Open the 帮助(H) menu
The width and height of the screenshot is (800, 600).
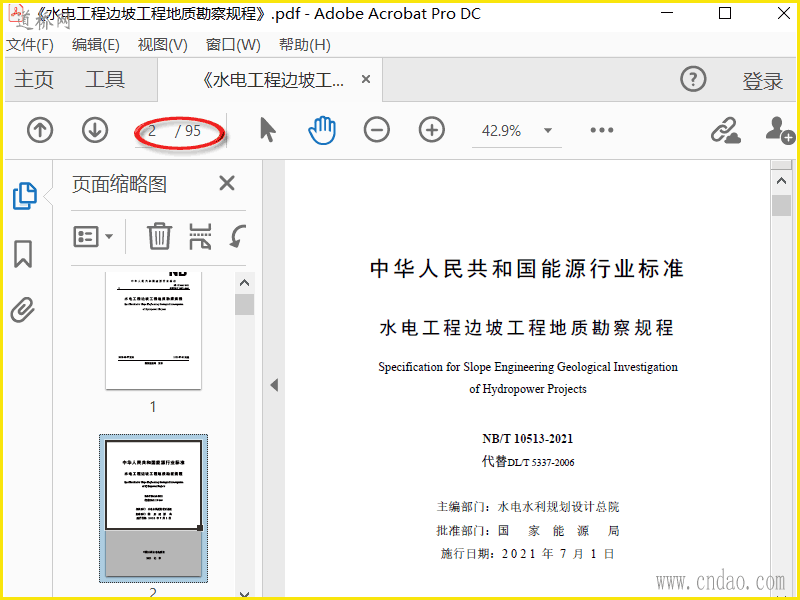click(305, 45)
